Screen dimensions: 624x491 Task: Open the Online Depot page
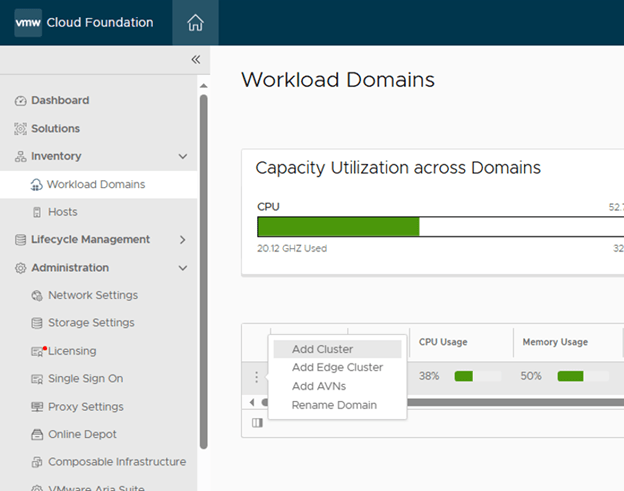(82, 434)
